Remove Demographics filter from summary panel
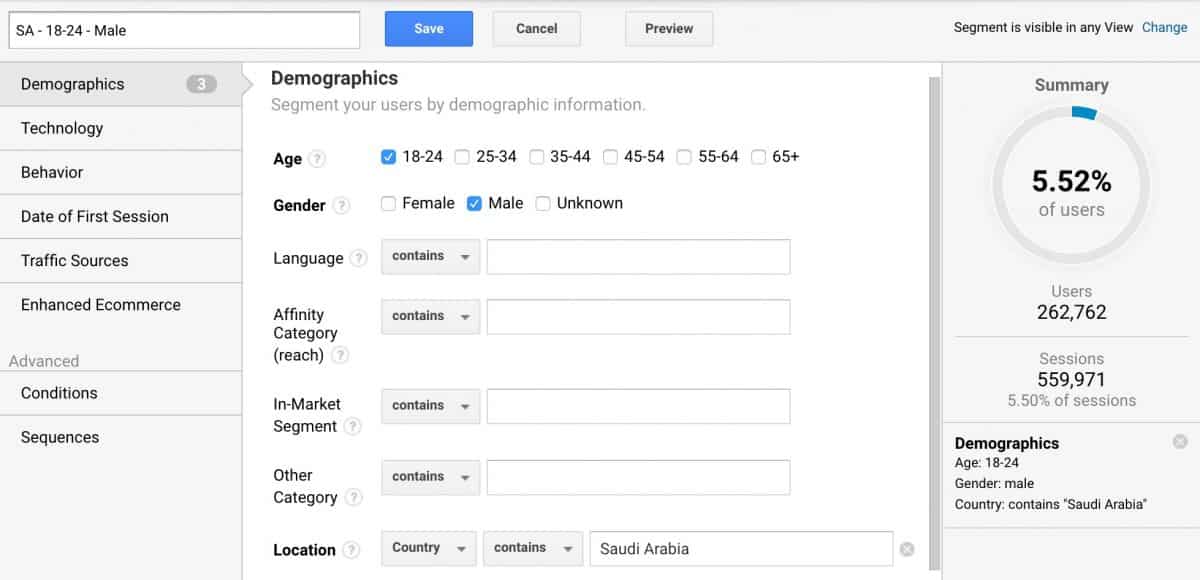This screenshot has height=580, width=1200. click(x=1180, y=441)
